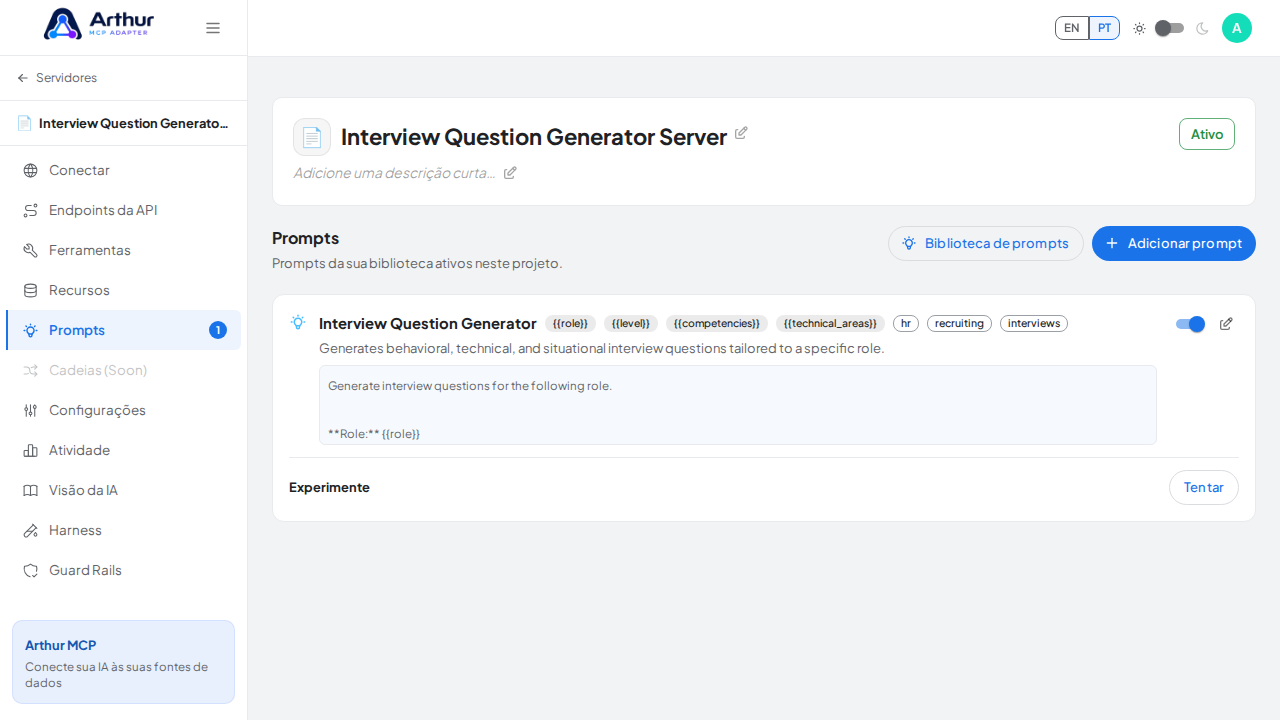
Task: Click the {{technical_areas}} variable tag
Action: [830, 324]
